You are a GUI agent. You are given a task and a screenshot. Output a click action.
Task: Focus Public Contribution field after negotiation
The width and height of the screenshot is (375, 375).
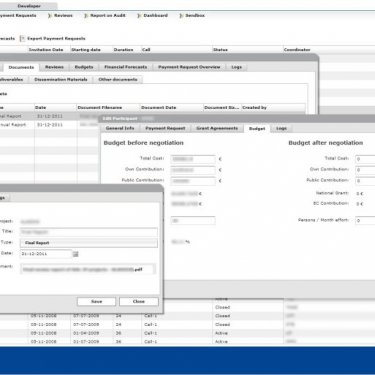point(365,181)
